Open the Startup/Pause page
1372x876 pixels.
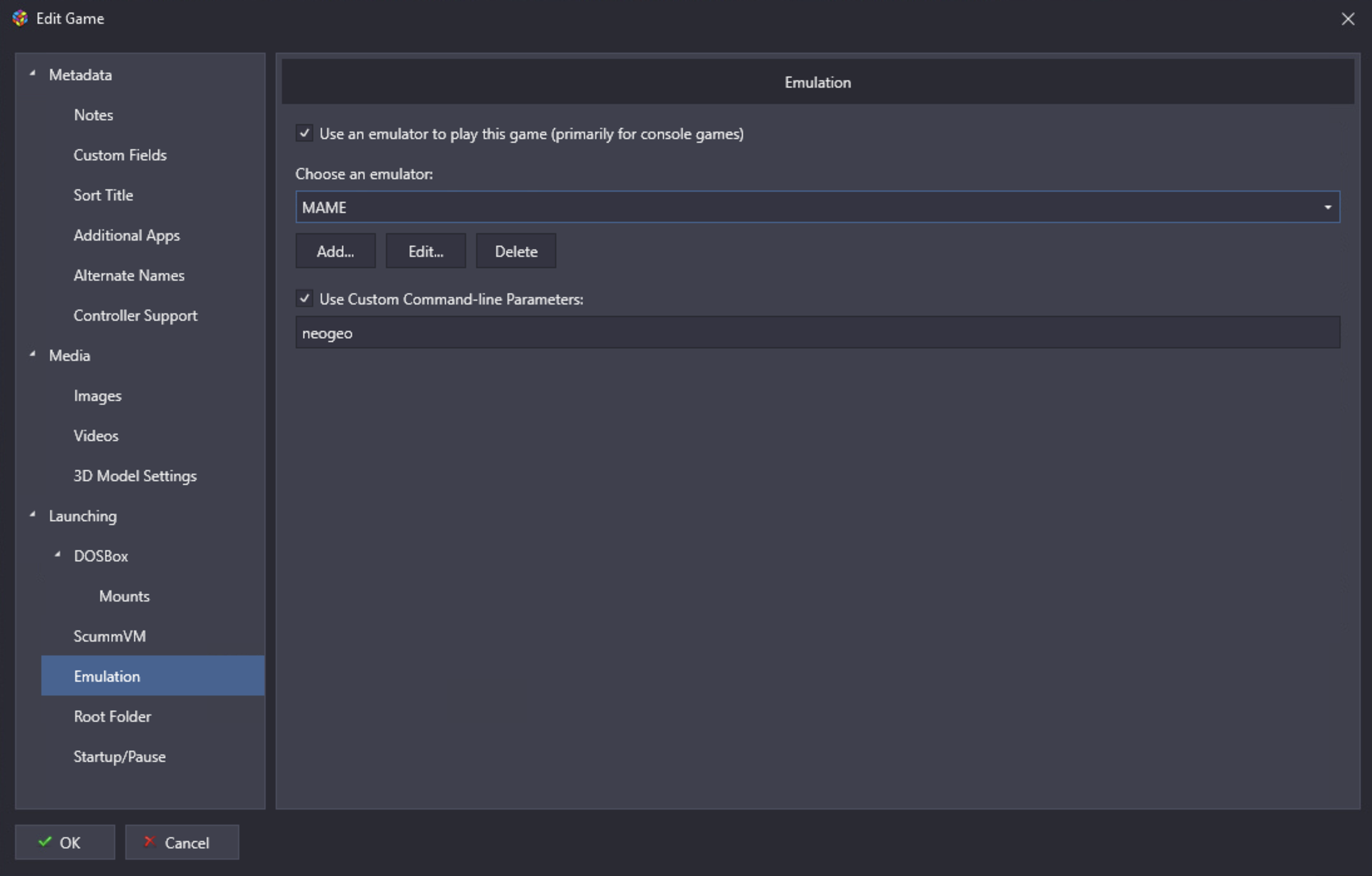point(120,757)
